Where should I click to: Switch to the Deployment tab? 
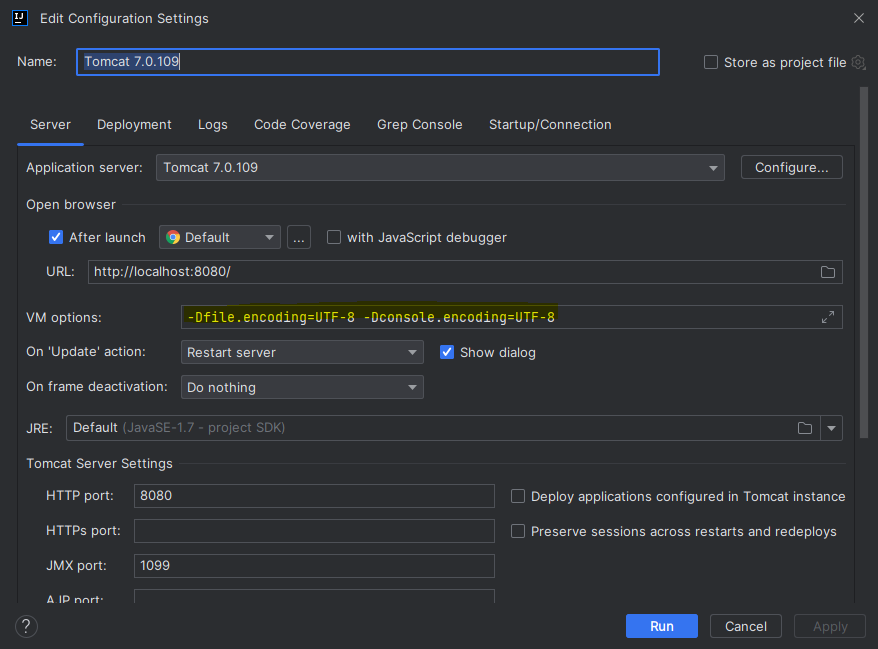coord(134,124)
